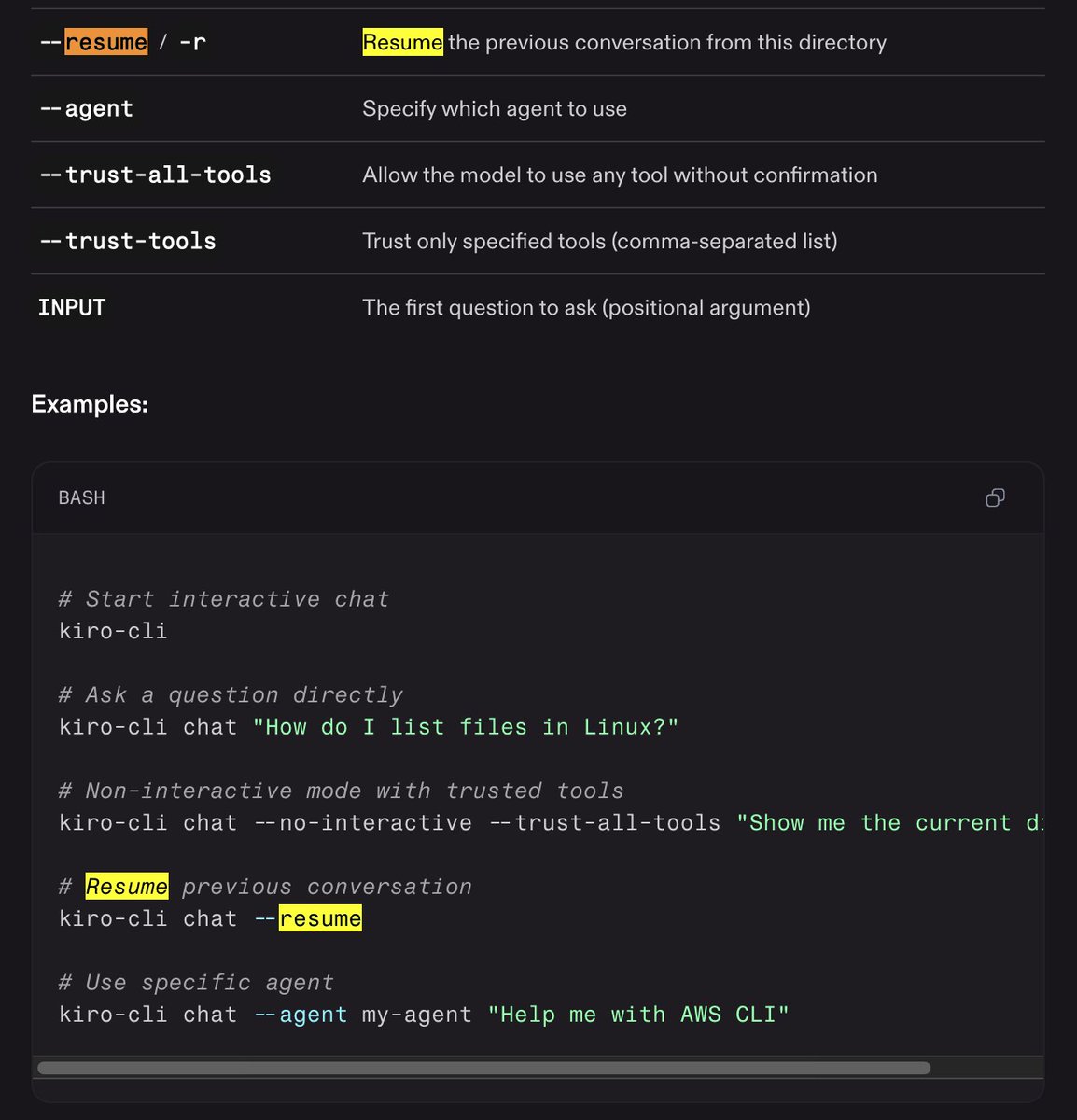Click highlighted Resume word in description
1077x1120 pixels.
(402, 42)
